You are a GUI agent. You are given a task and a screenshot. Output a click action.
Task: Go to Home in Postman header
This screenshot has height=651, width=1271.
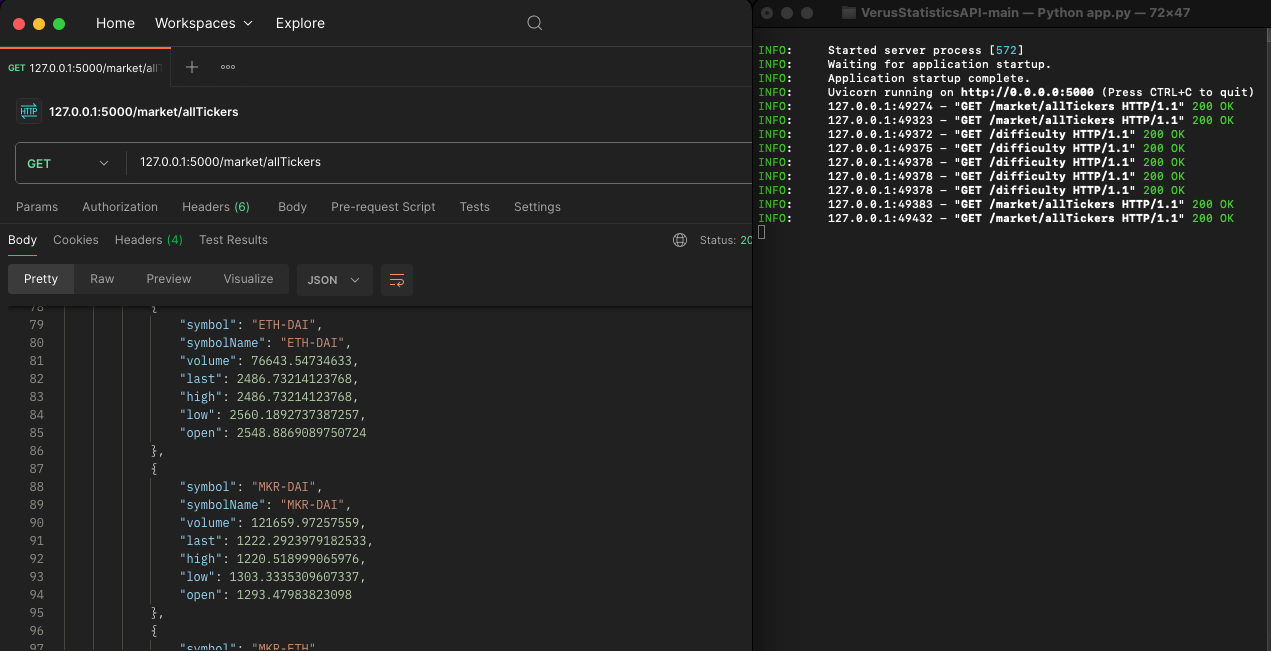pos(115,23)
